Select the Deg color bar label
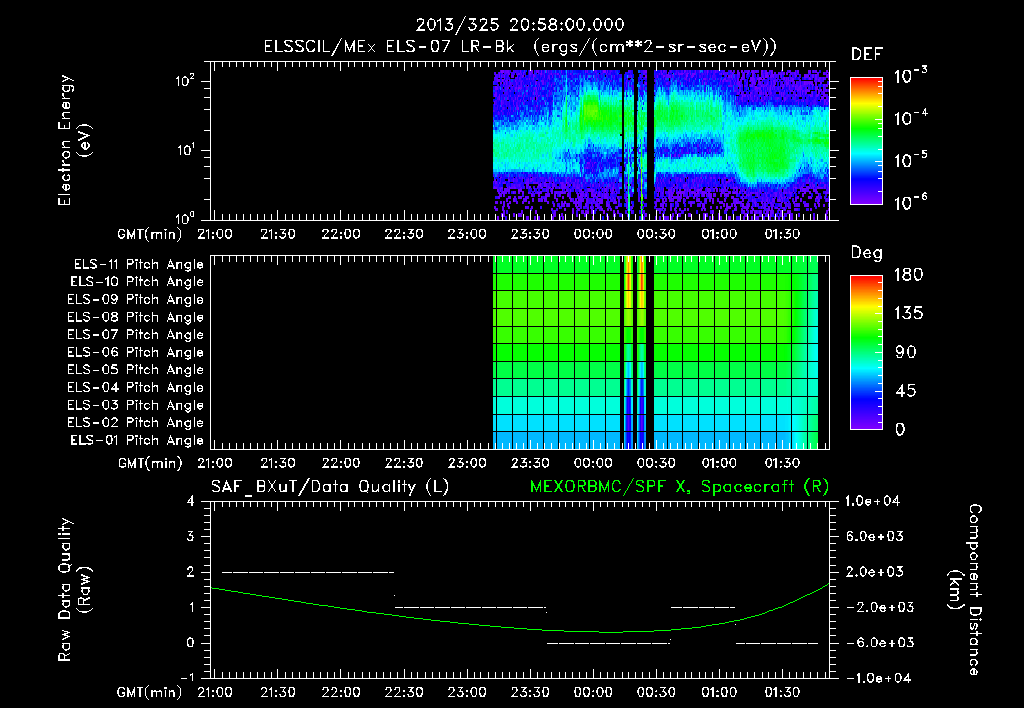Viewport: 1024px width, 708px height. (x=867, y=253)
